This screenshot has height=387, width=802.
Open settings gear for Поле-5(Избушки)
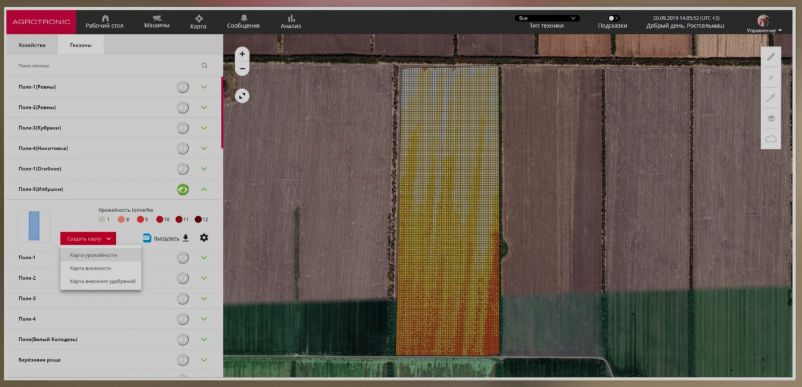[204, 238]
